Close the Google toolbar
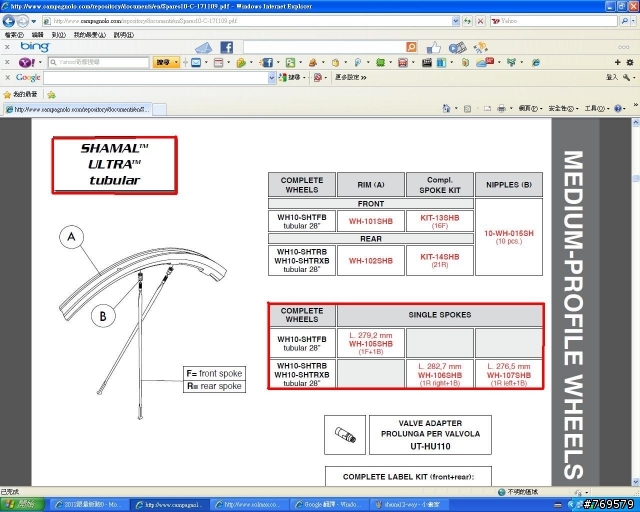 pyautogui.click(x=7, y=77)
